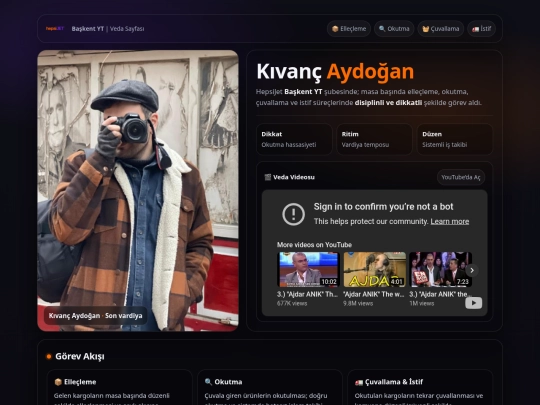The image size is (540, 405).
Task: Click the YouTube logo icon in player
Action: tap(474, 303)
